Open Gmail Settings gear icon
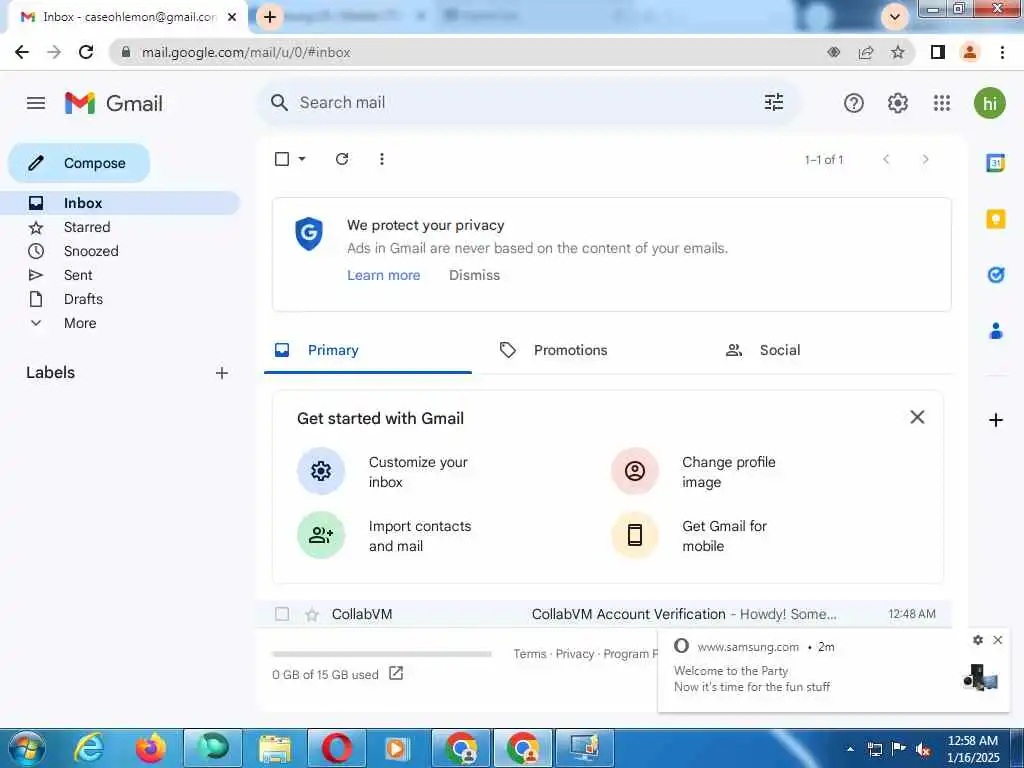 898,103
